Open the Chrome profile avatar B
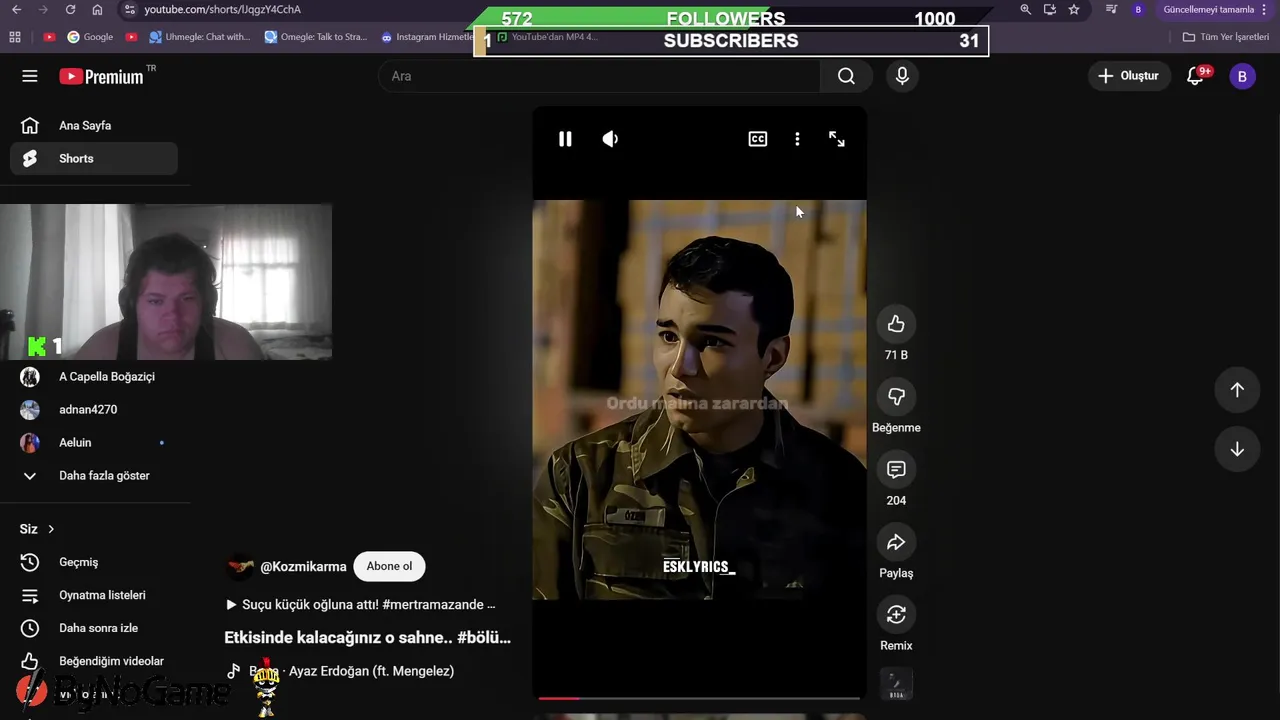 1138,9
